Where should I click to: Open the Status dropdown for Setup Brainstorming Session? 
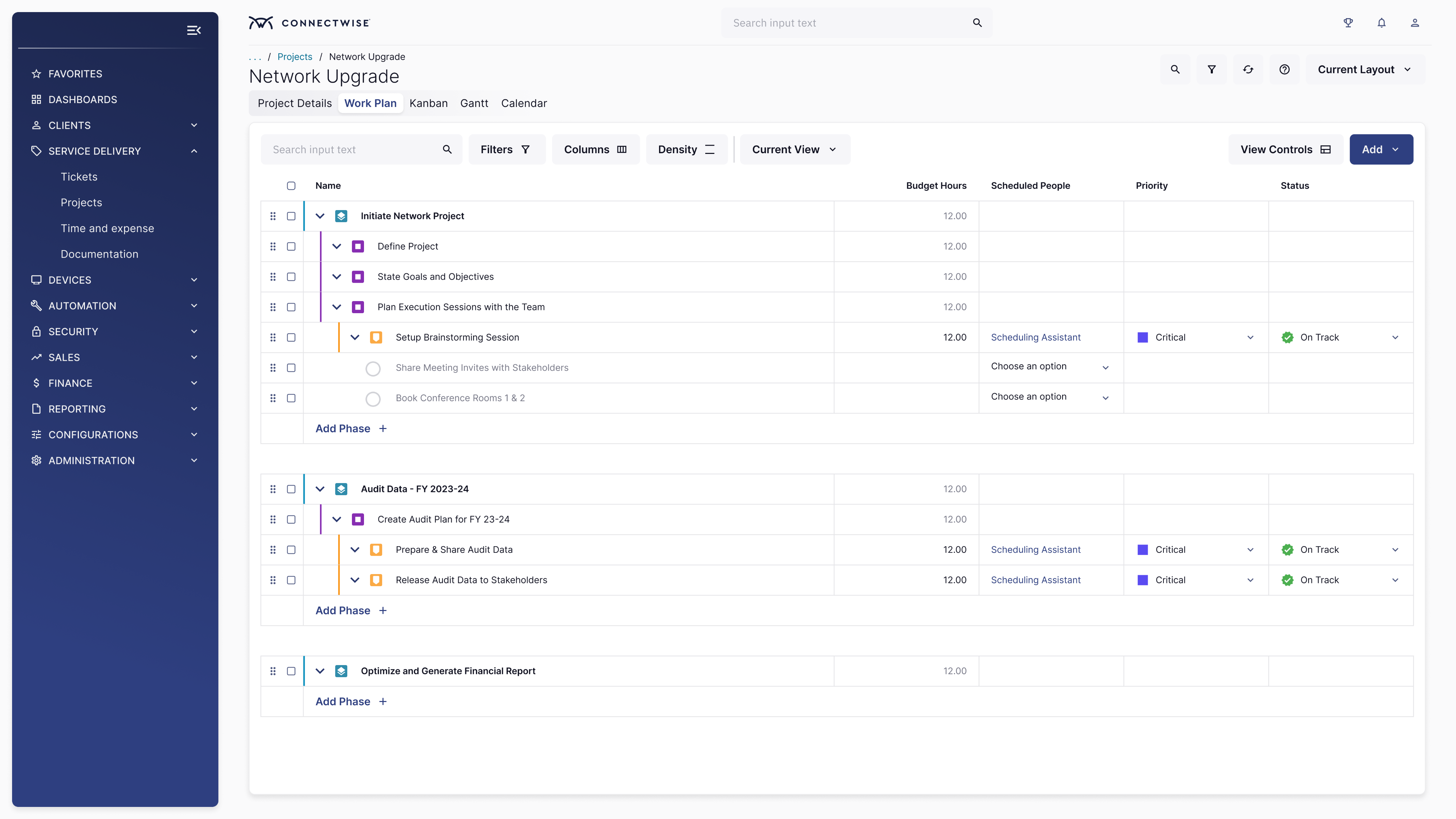pos(1395,337)
